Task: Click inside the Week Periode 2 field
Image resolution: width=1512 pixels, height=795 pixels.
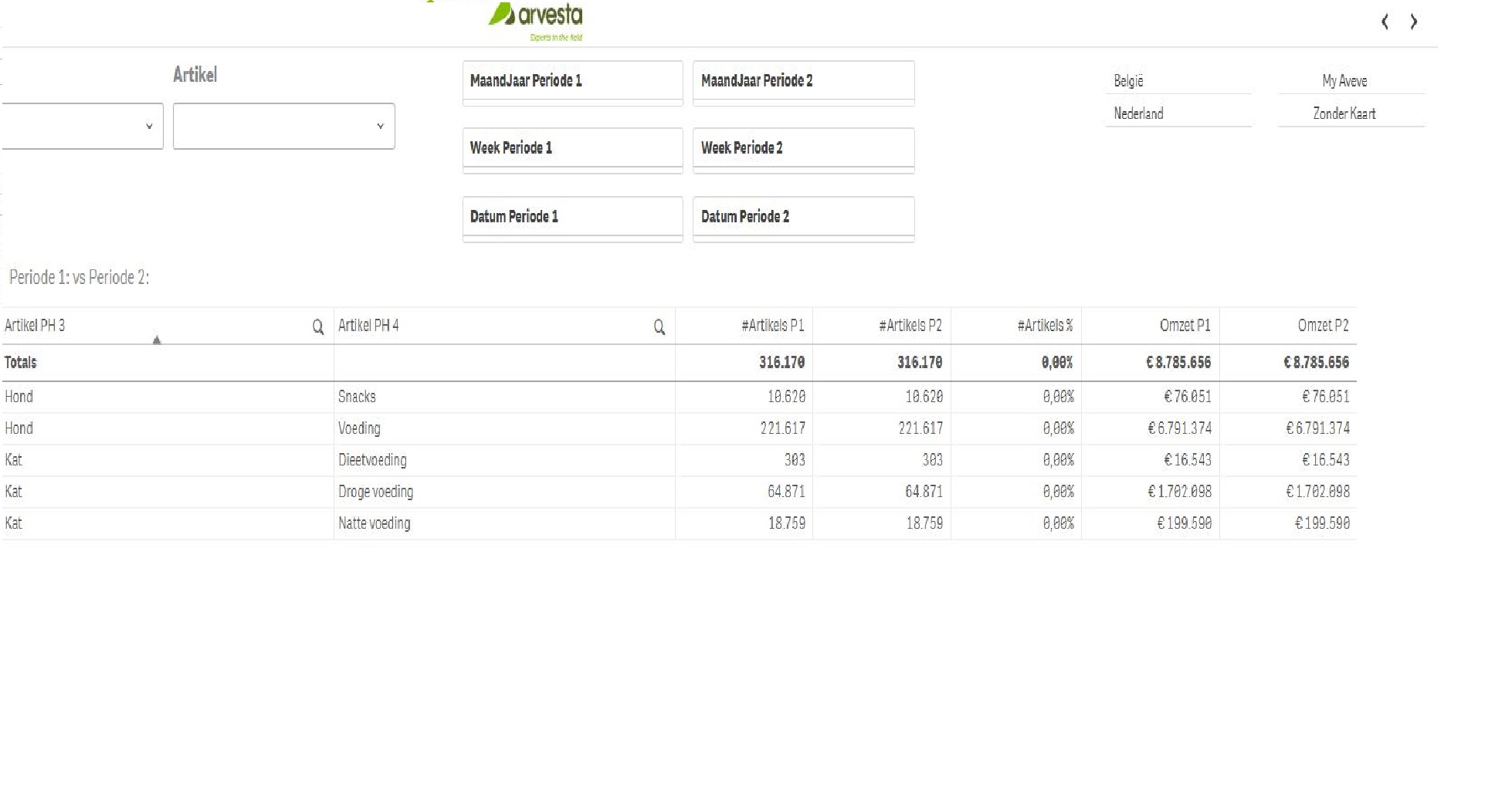Action: pyautogui.click(x=803, y=147)
